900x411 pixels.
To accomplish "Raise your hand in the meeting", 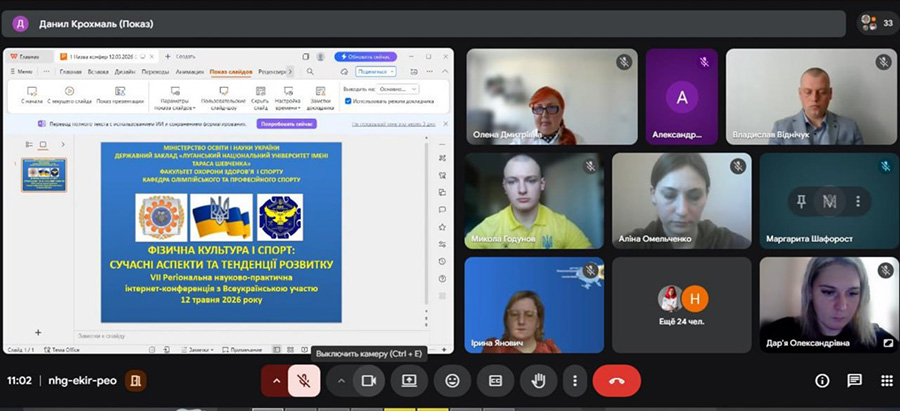I will click(538, 381).
